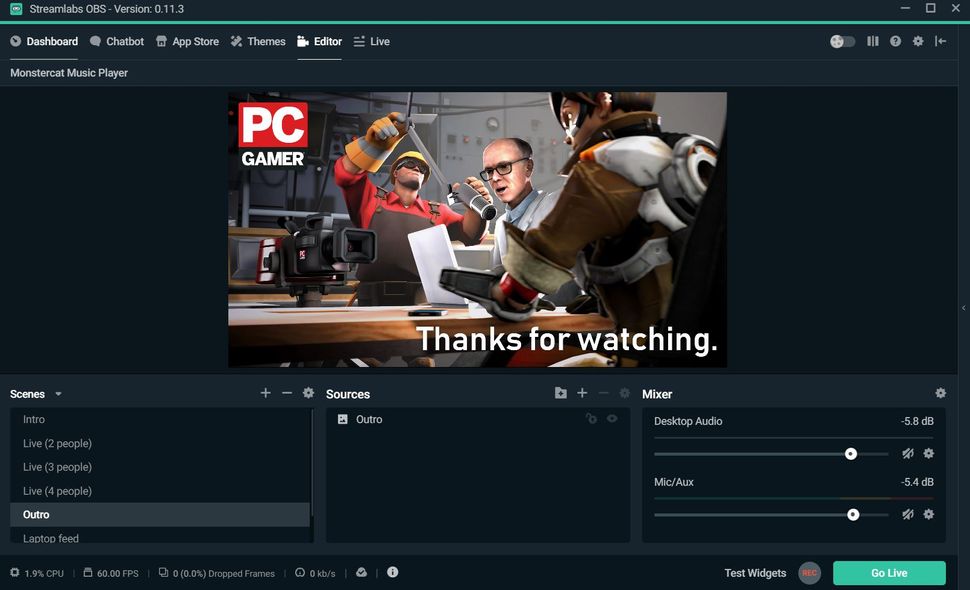The image size is (970, 590).
Task: Collapse the side panel with arrow icon
Action: [941, 41]
